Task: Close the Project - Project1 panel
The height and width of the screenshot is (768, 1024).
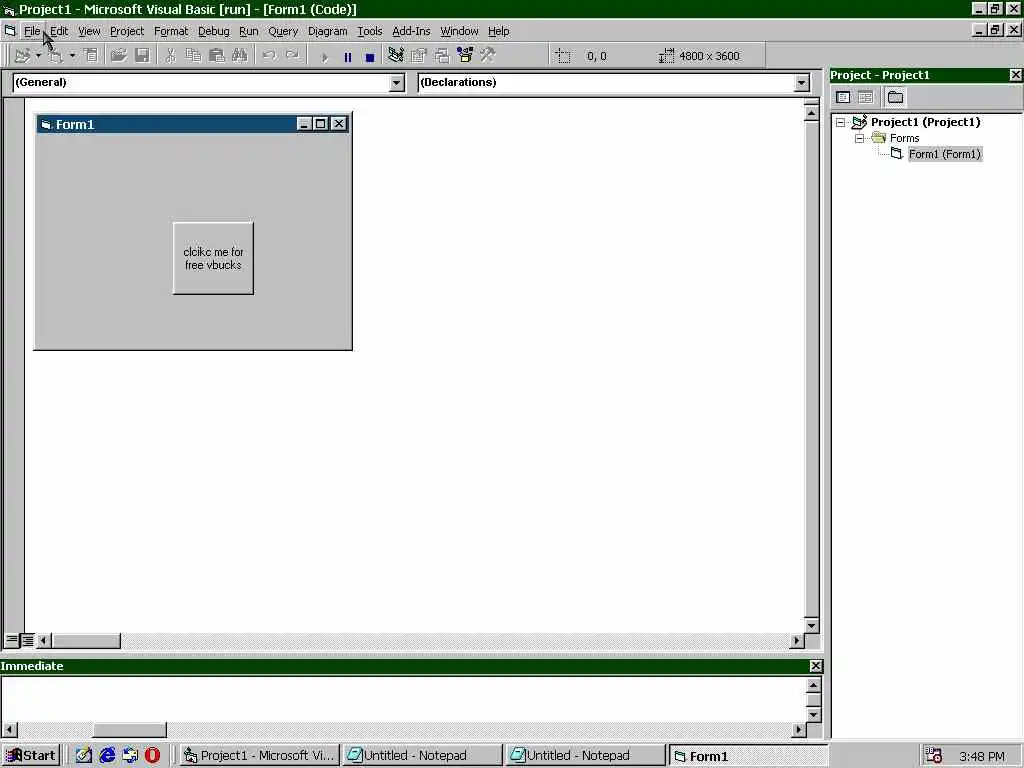Action: click(x=1016, y=75)
